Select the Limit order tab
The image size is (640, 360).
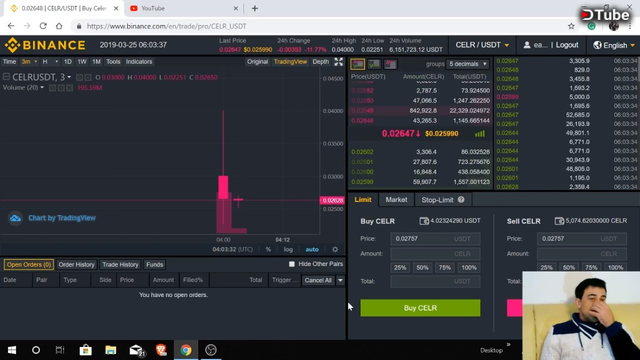363,200
